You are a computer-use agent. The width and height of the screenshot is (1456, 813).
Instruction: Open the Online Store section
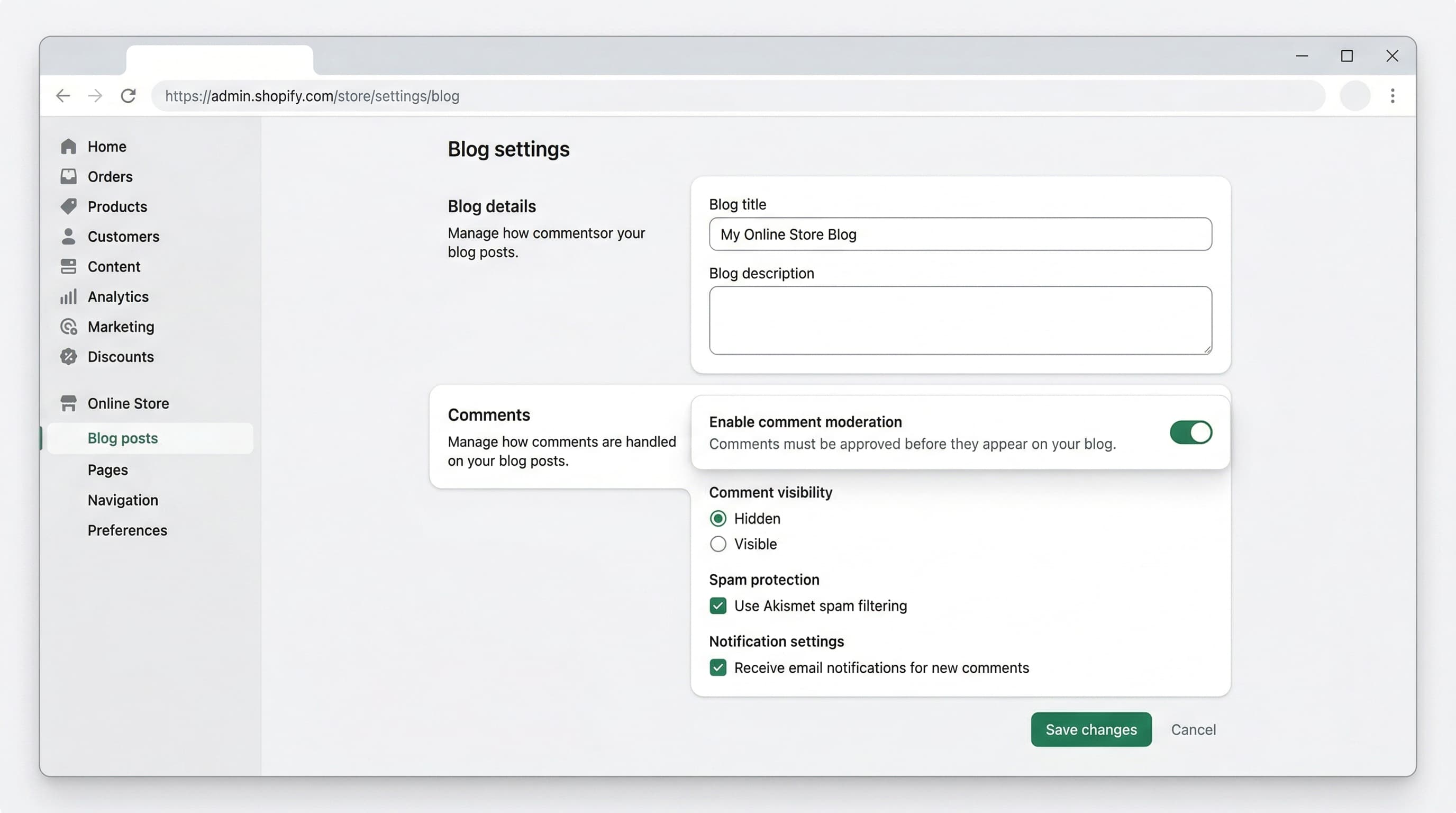click(129, 403)
